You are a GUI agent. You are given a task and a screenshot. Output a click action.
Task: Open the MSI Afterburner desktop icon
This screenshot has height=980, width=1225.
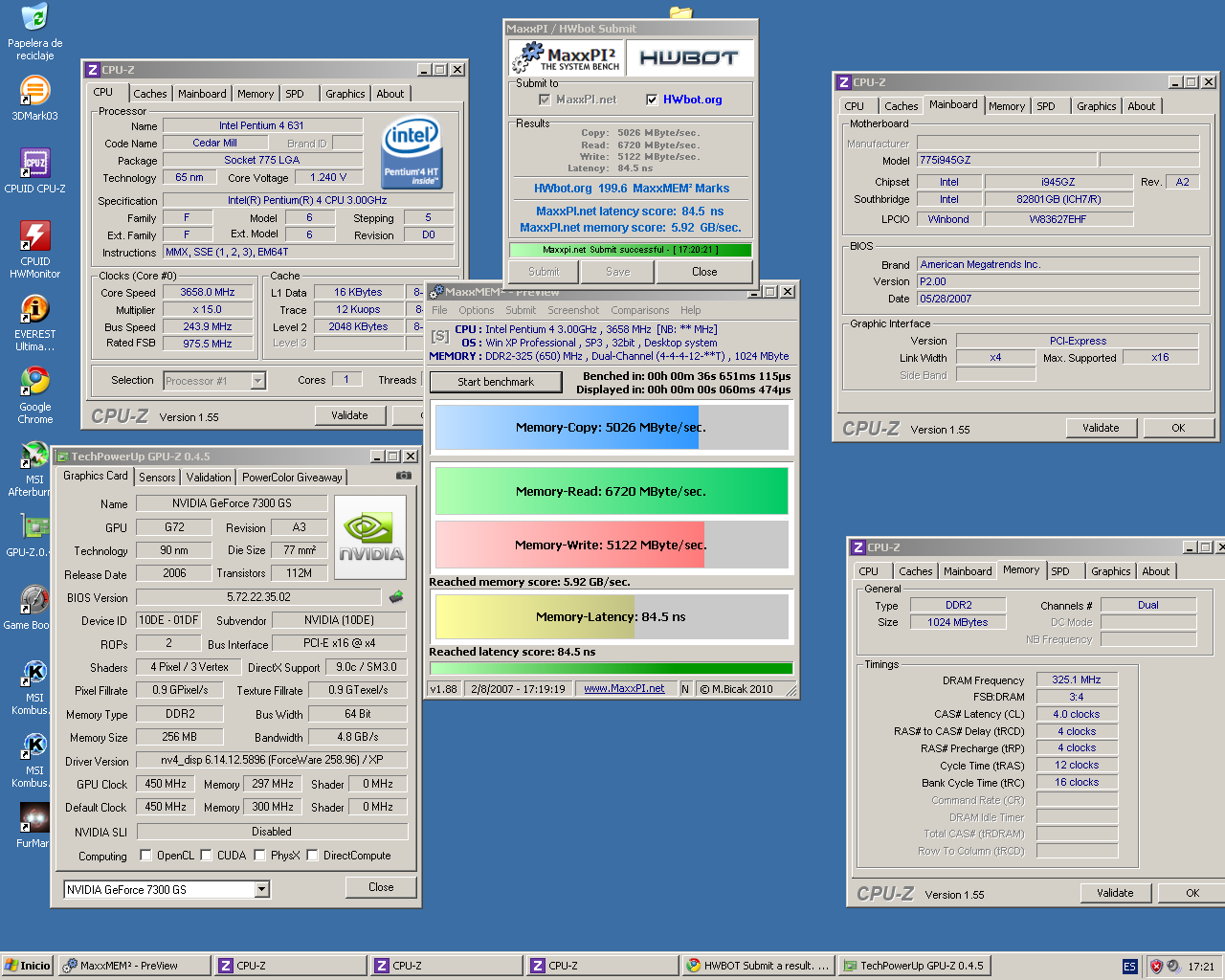coord(34,454)
